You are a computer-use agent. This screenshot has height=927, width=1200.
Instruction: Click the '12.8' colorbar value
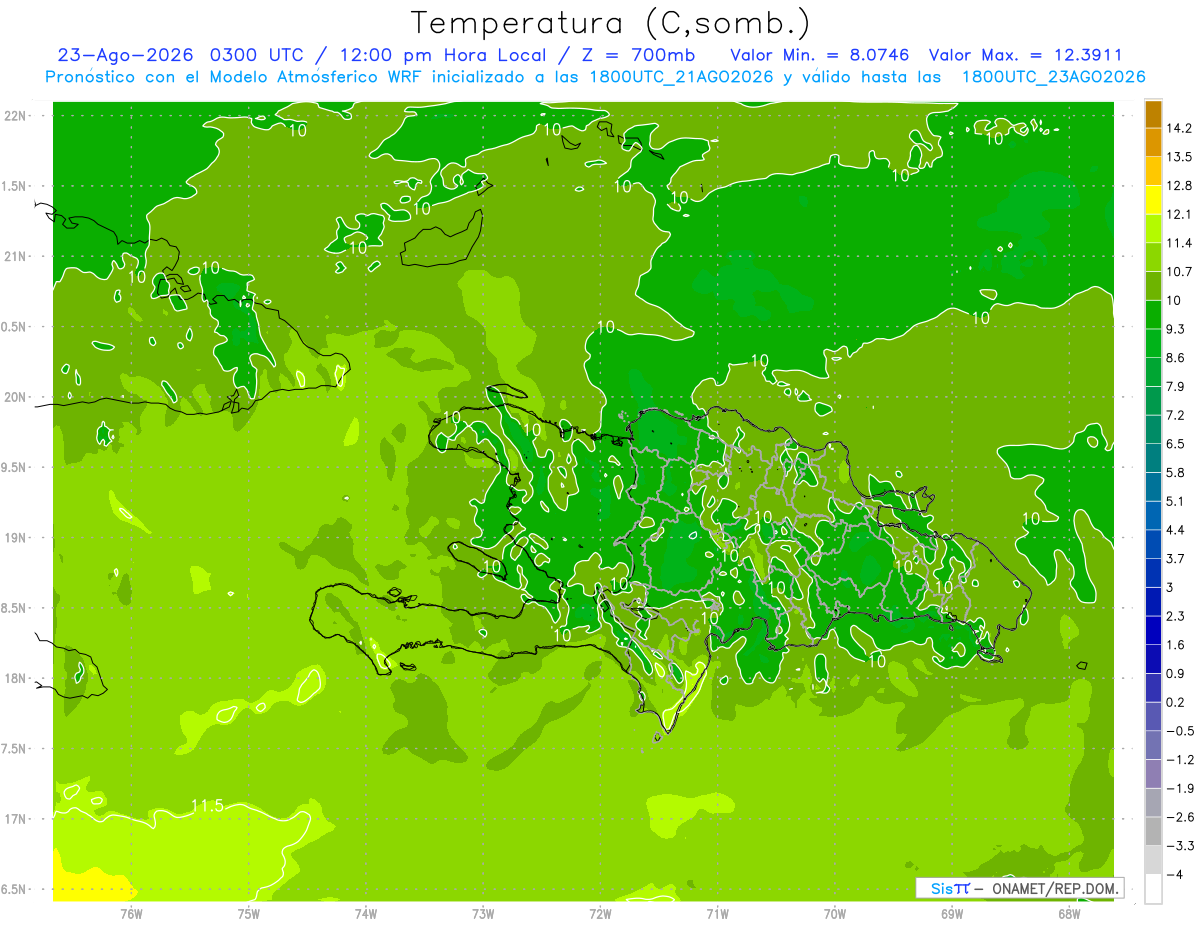point(1178,186)
